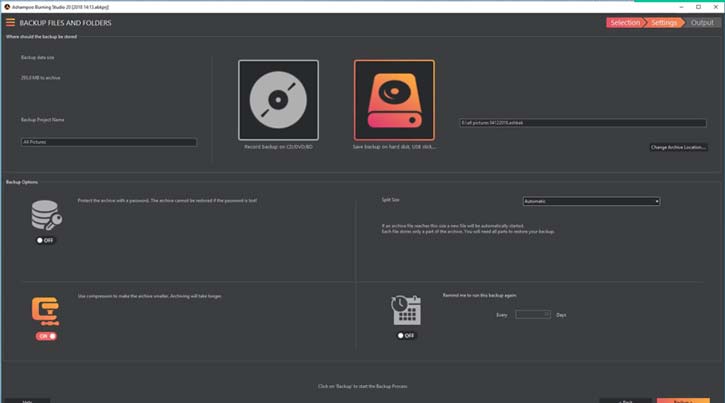Image resolution: width=725 pixels, height=403 pixels.
Task: Open the Split Size dropdown
Action: click(590, 201)
